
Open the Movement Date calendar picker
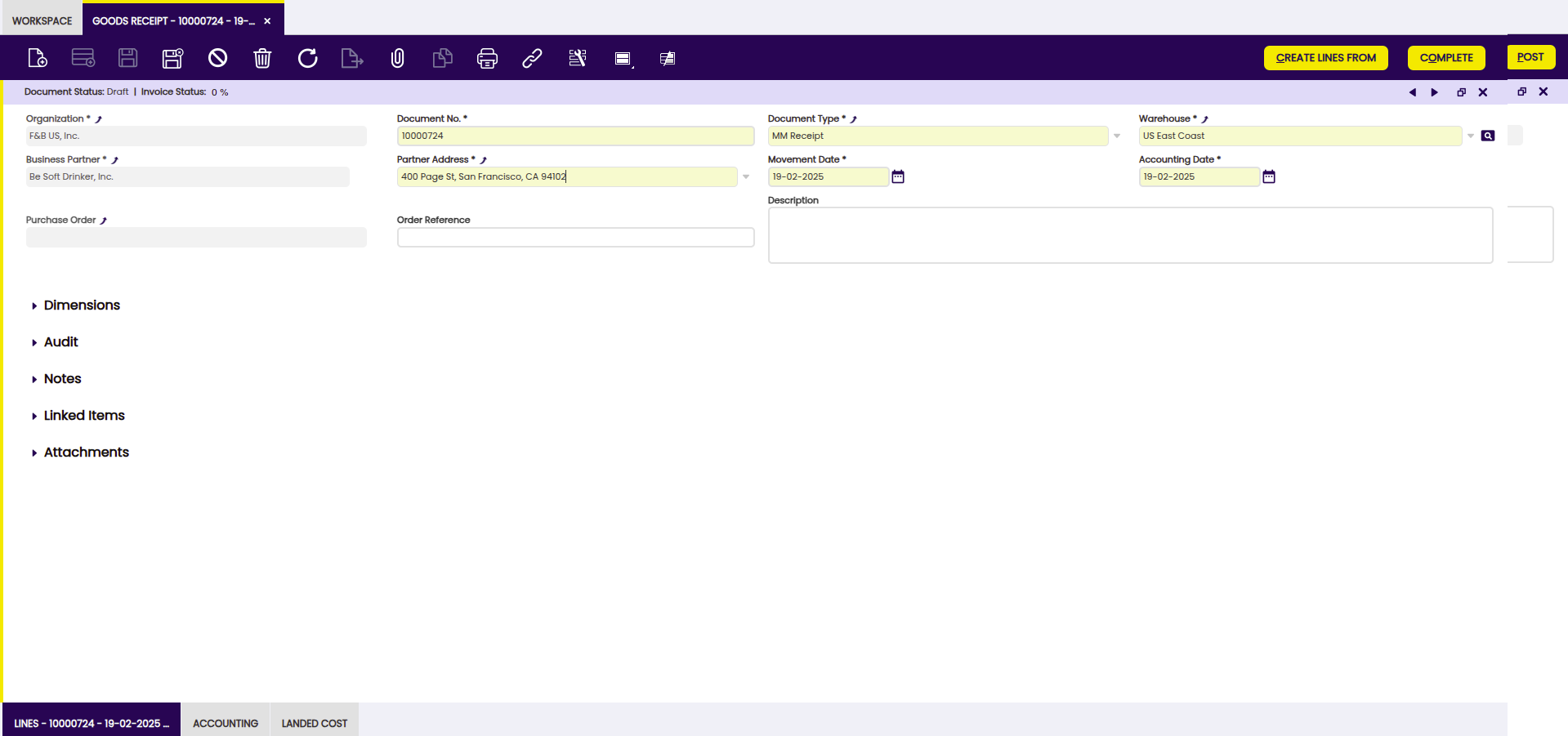click(x=898, y=176)
